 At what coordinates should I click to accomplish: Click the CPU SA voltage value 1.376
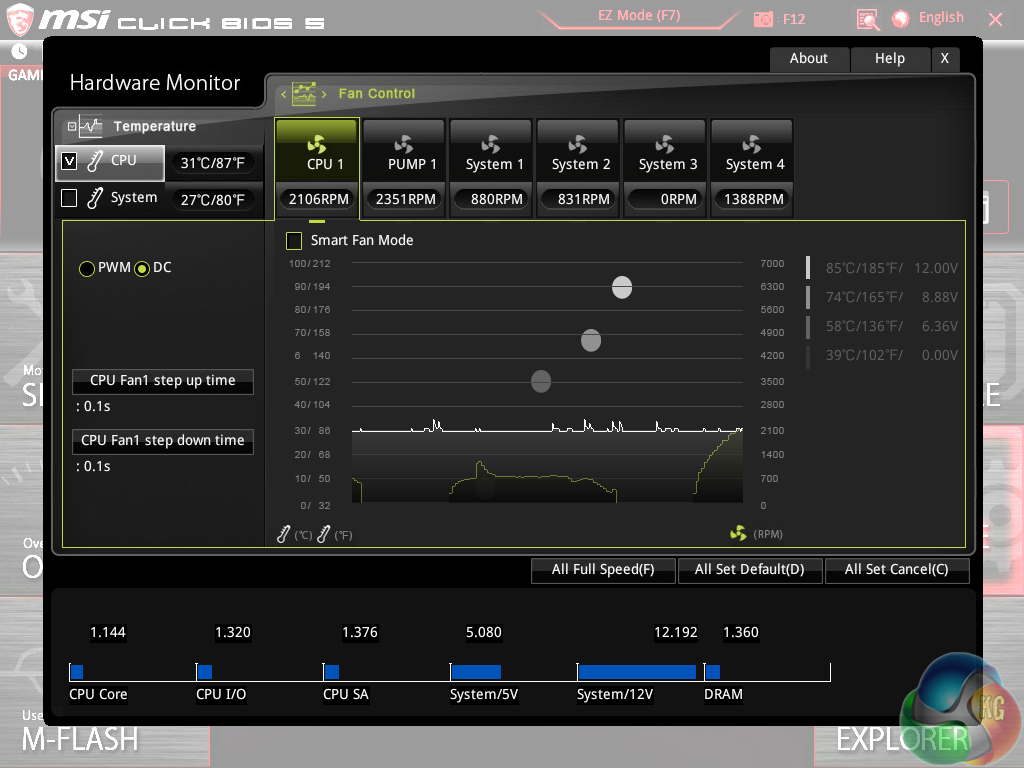pos(360,633)
